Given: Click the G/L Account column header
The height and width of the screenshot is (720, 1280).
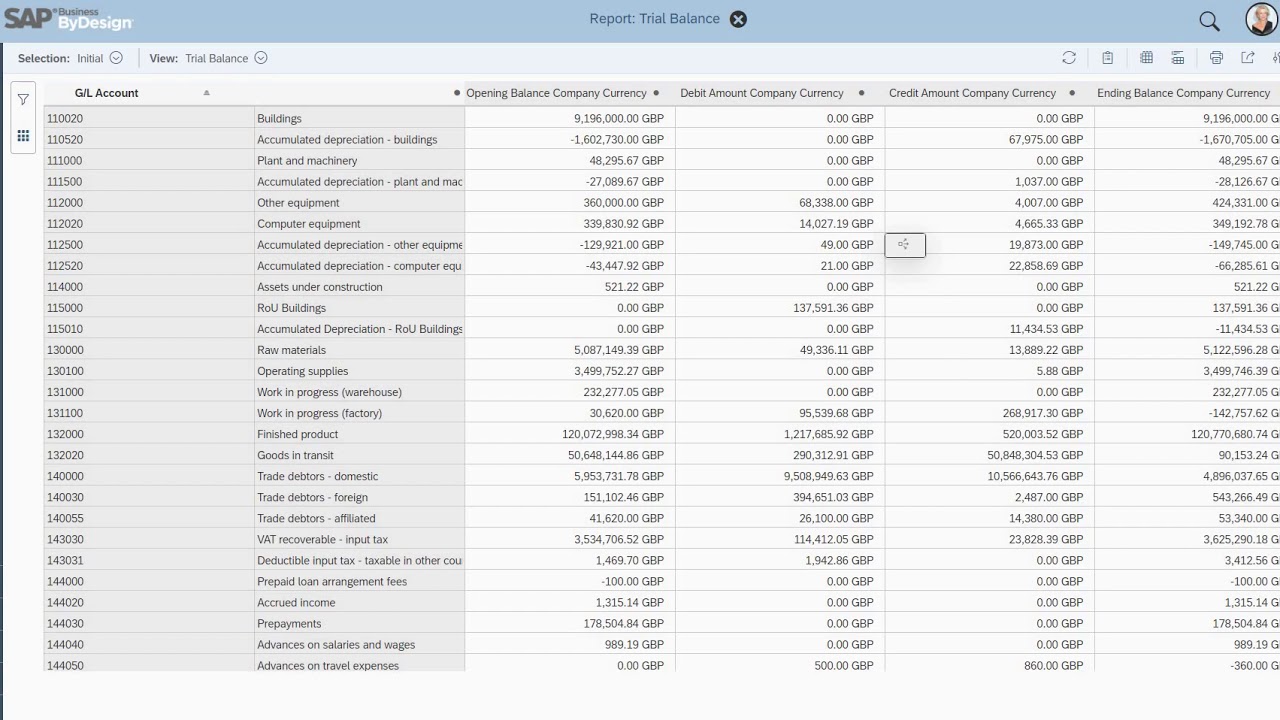Looking at the screenshot, I should pos(106,93).
